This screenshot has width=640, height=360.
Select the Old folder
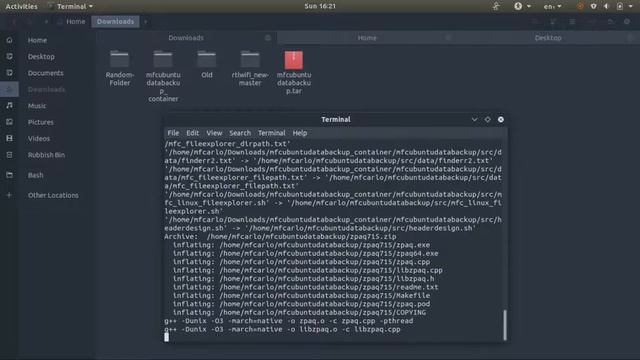(207, 60)
